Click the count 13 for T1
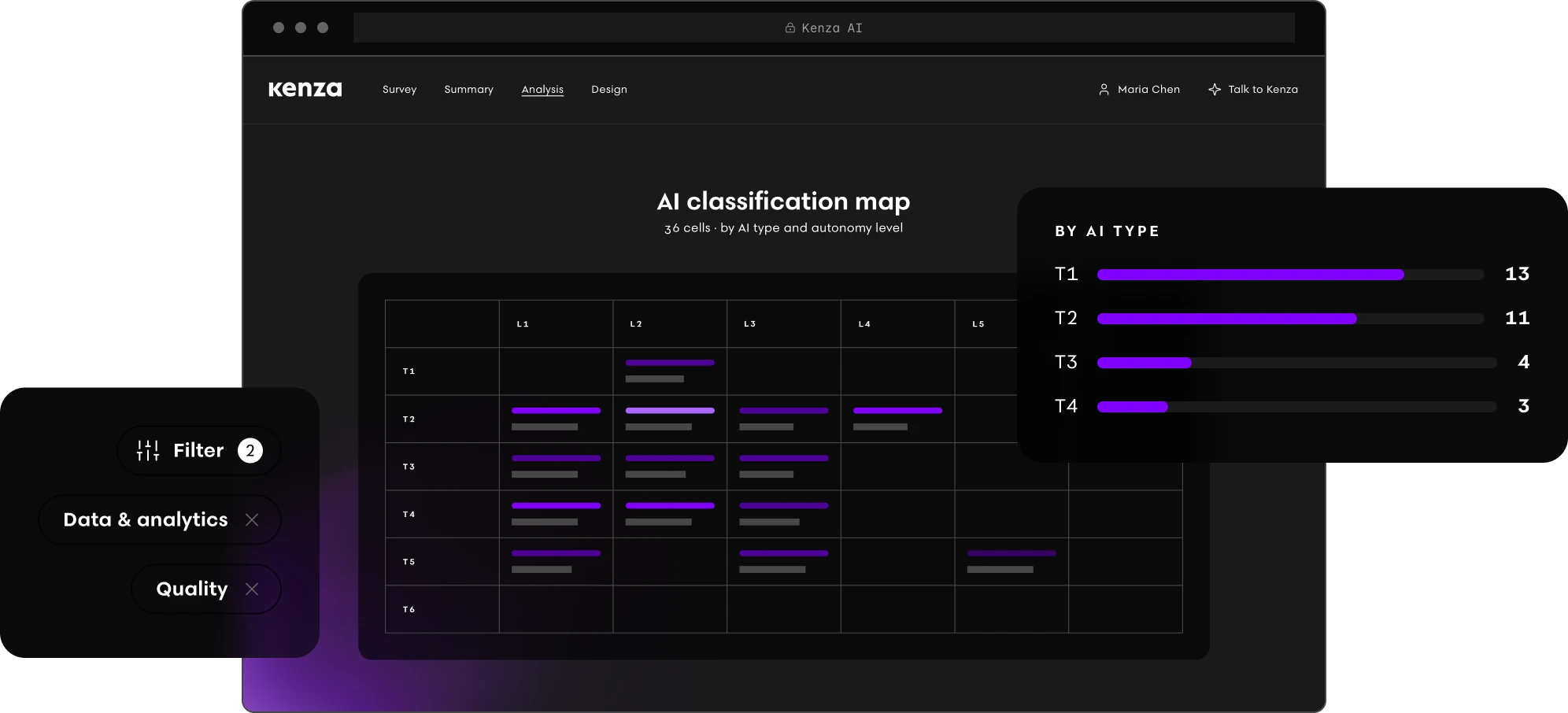 (x=1517, y=274)
